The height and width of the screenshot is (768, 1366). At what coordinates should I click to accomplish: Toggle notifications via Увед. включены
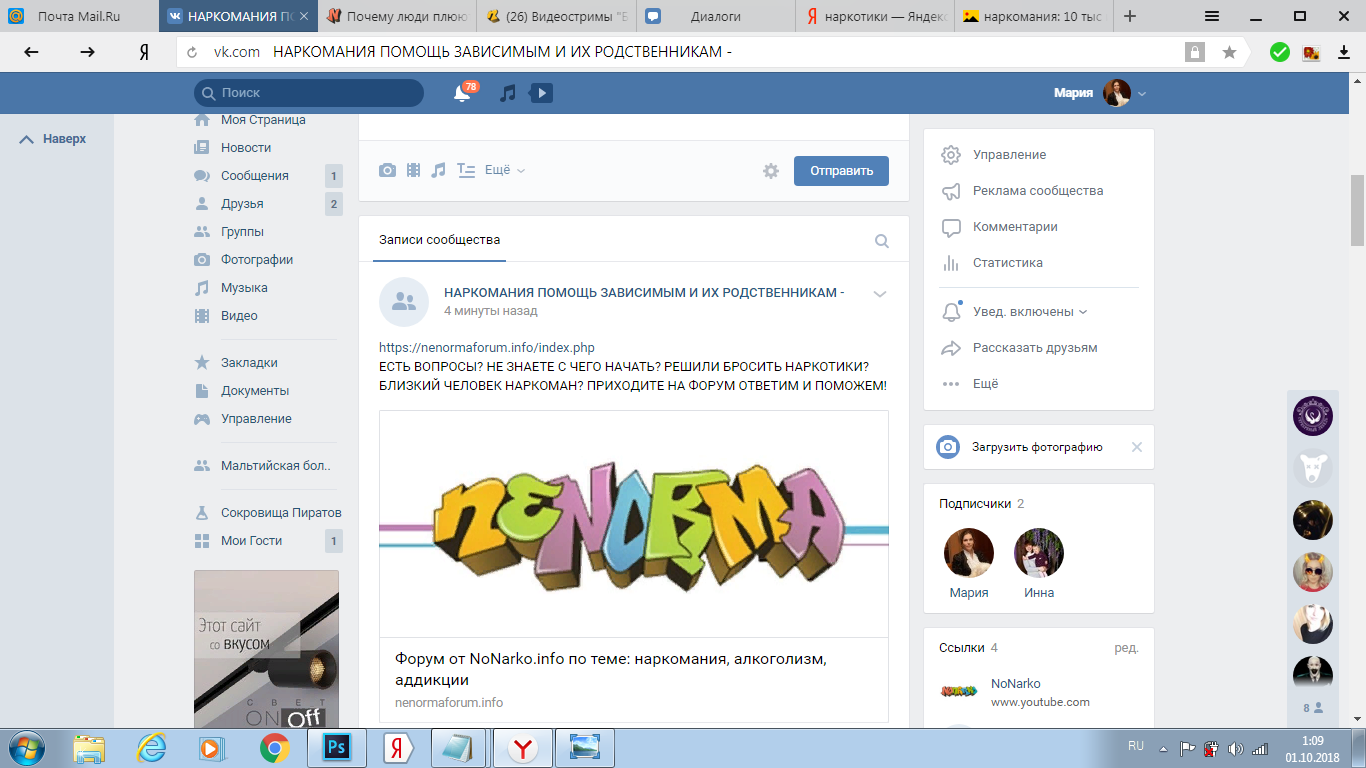pyautogui.click(x=1029, y=312)
